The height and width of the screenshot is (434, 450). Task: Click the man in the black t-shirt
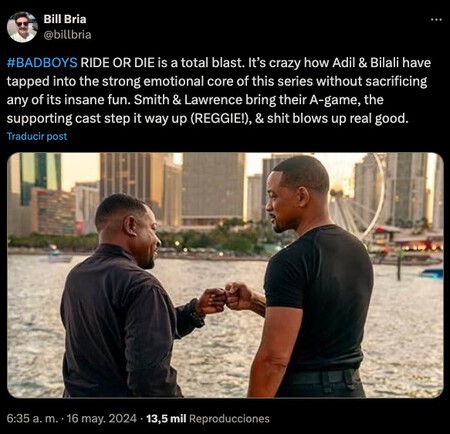tap(315, 277)
